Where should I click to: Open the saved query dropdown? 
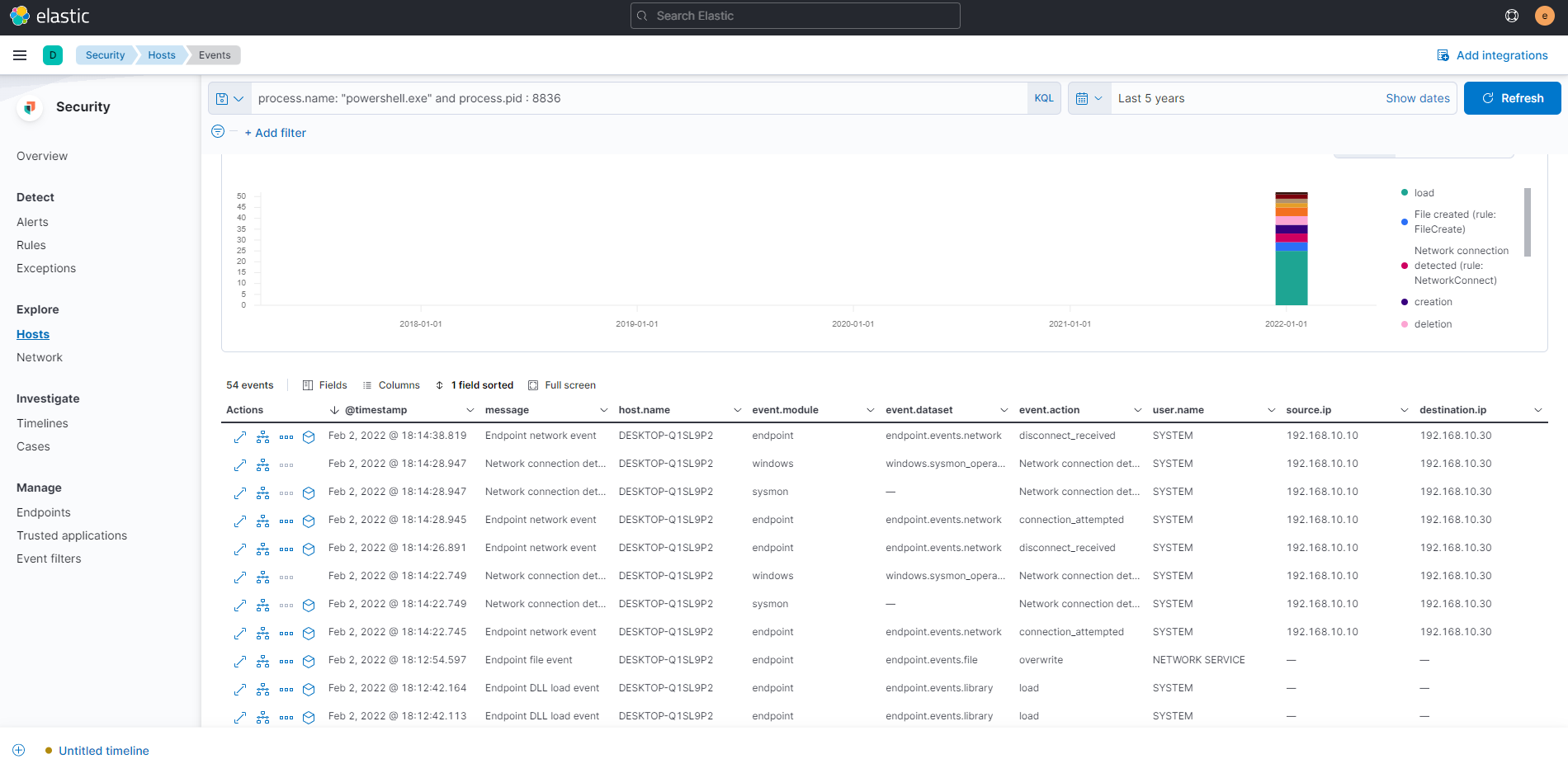point(229,98)
